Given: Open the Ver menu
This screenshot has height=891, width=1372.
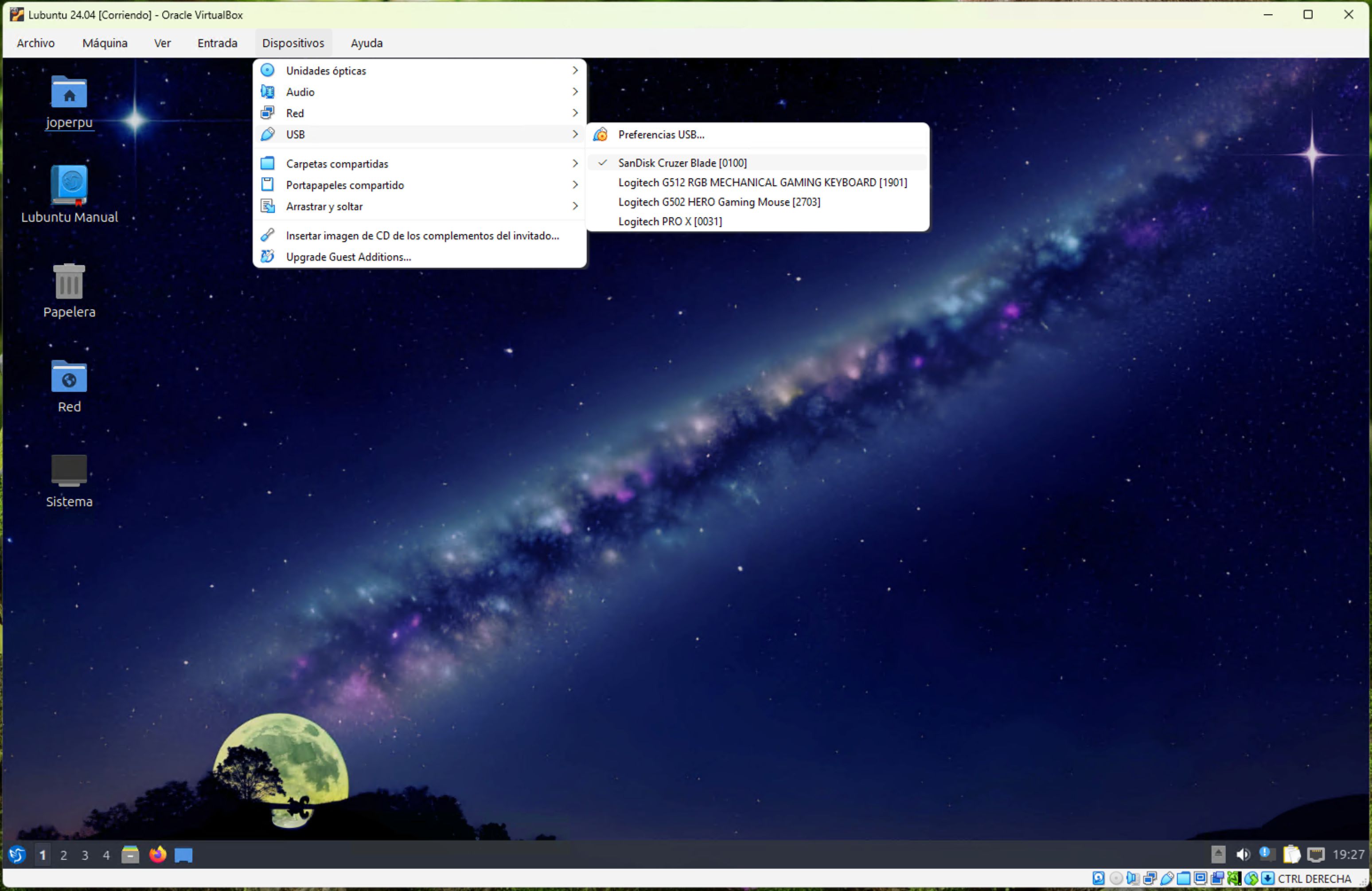Looking at the screenshot, I should click(x=163, y=43).
